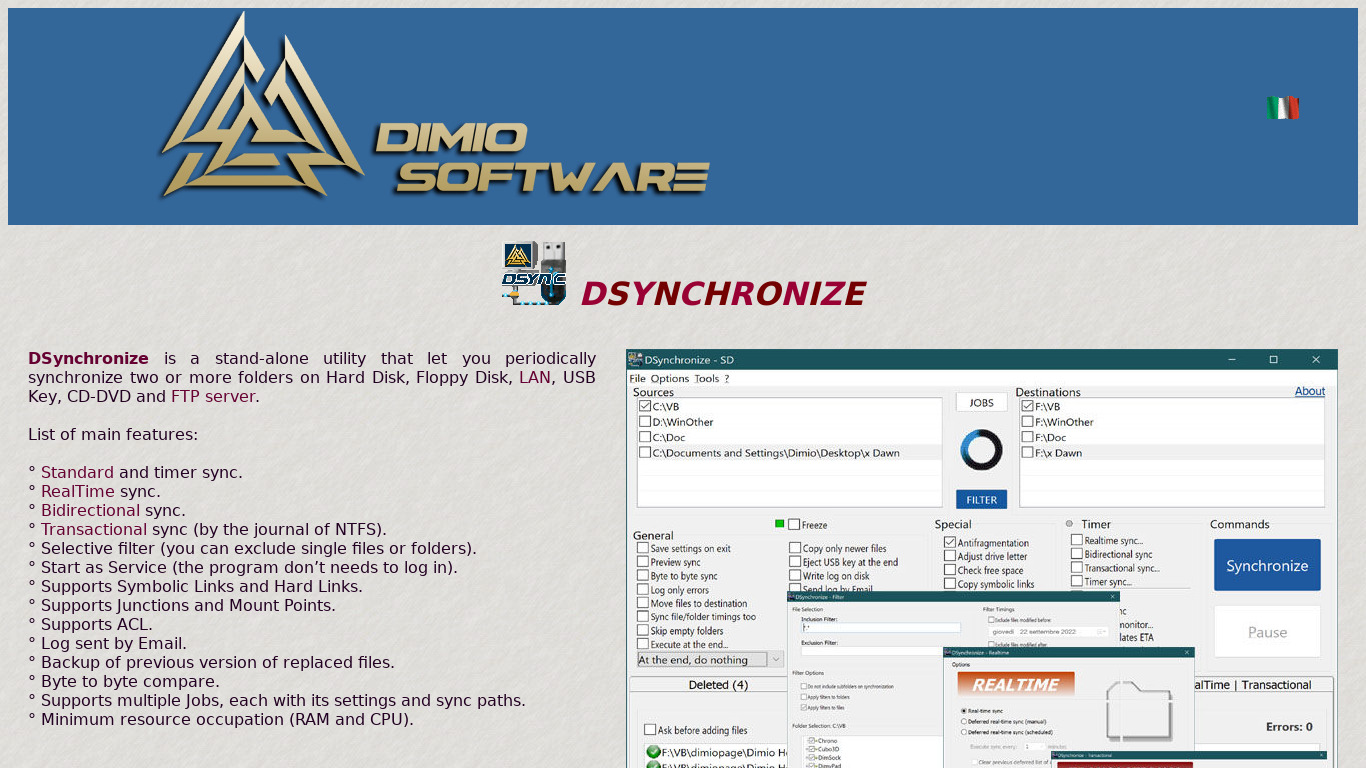Open the Options menu
Viewport: 1366px width, 768px height.
pos(670,378)
